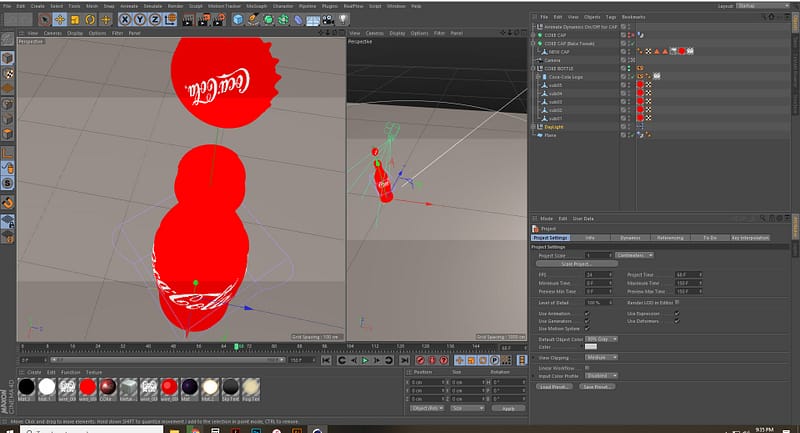800x433 pixels.
Task: Select Texture mode checkerboard in left sidebar
Action: tap(8, 73)
